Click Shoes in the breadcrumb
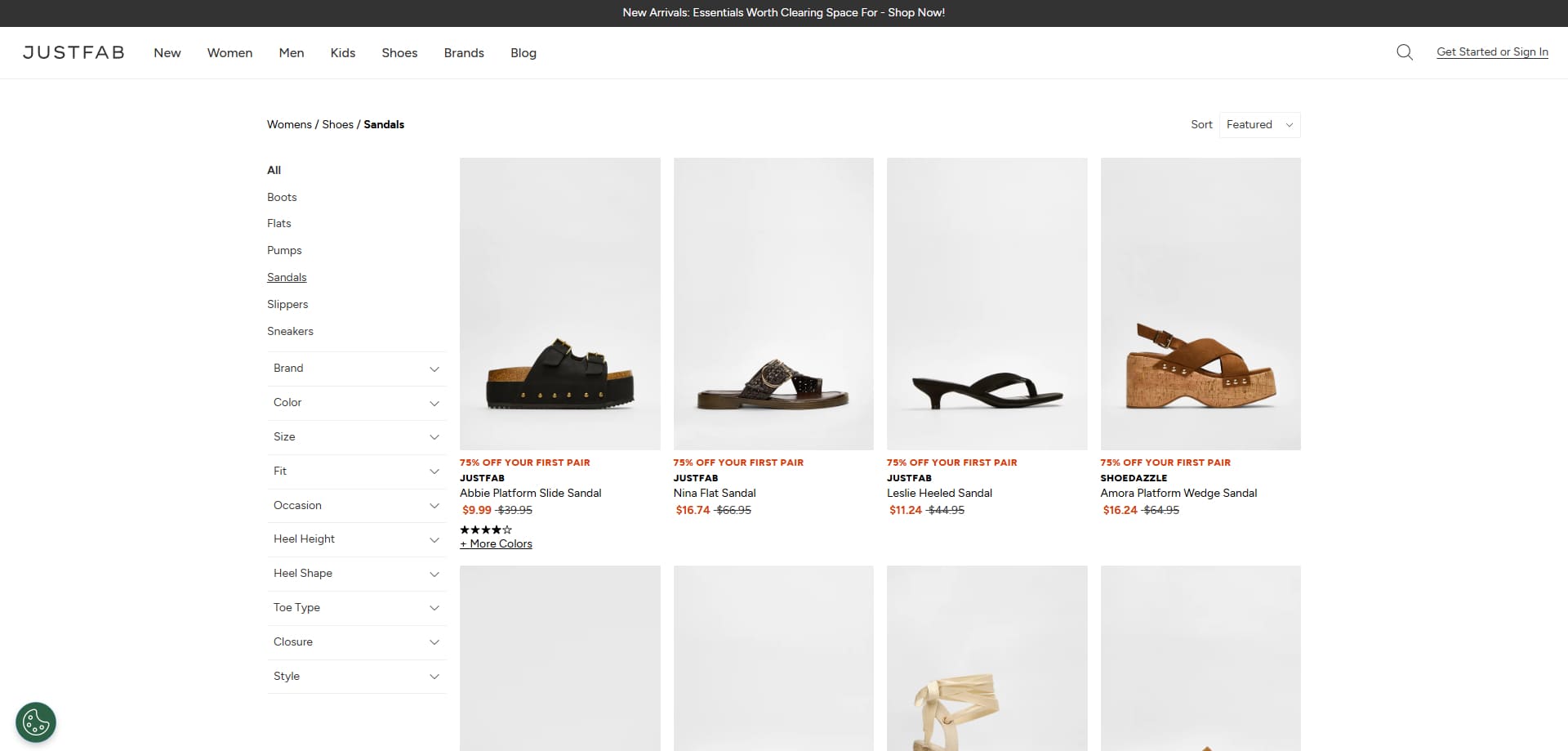 click(337, 124)
